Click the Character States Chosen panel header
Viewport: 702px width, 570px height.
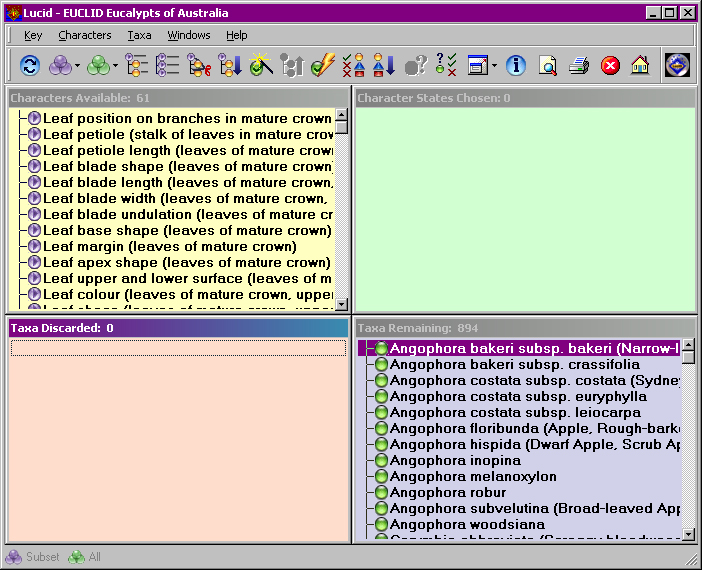[525, 98]
